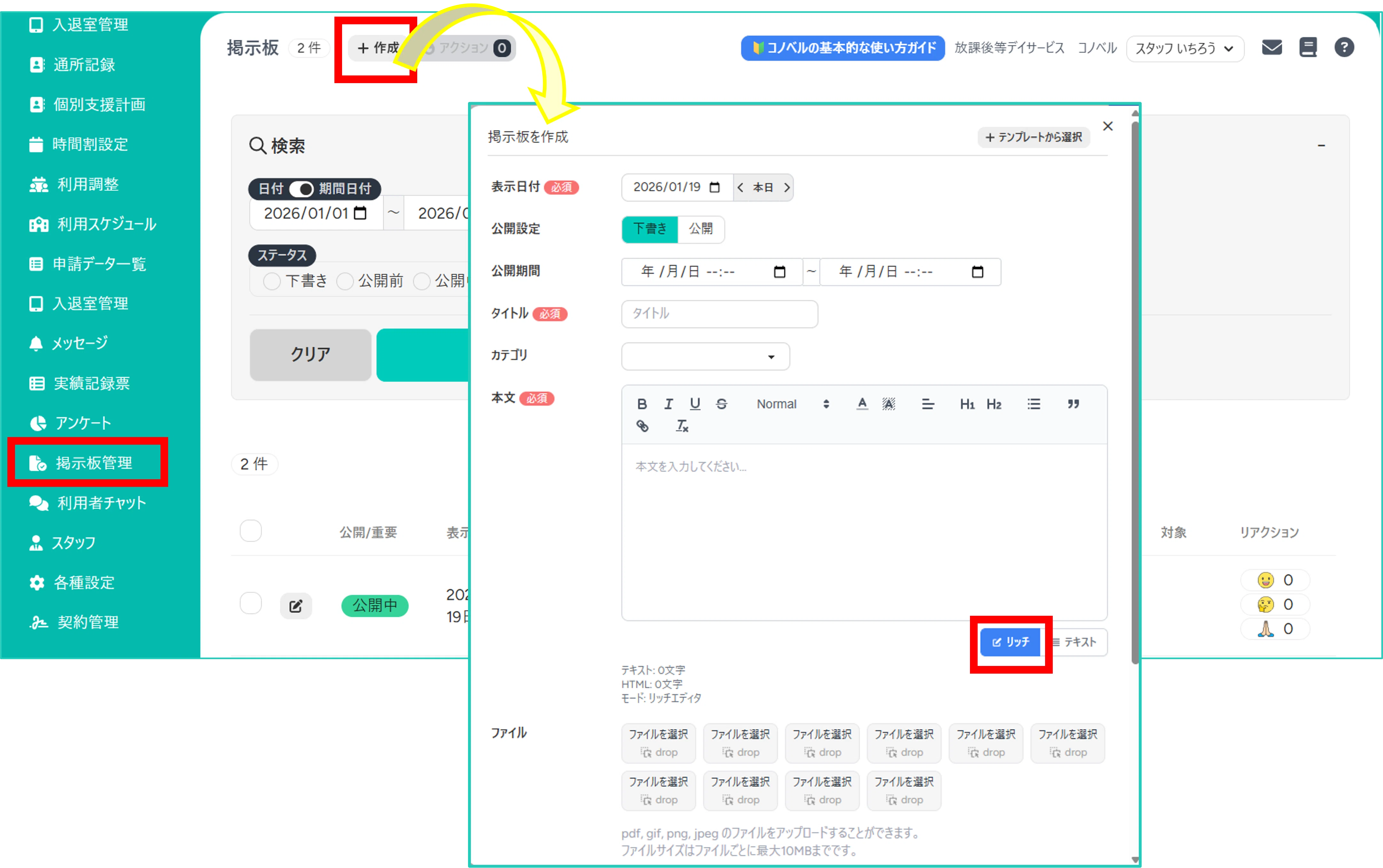
Task: Open the text background color picker
Action: tap(889, 404)
